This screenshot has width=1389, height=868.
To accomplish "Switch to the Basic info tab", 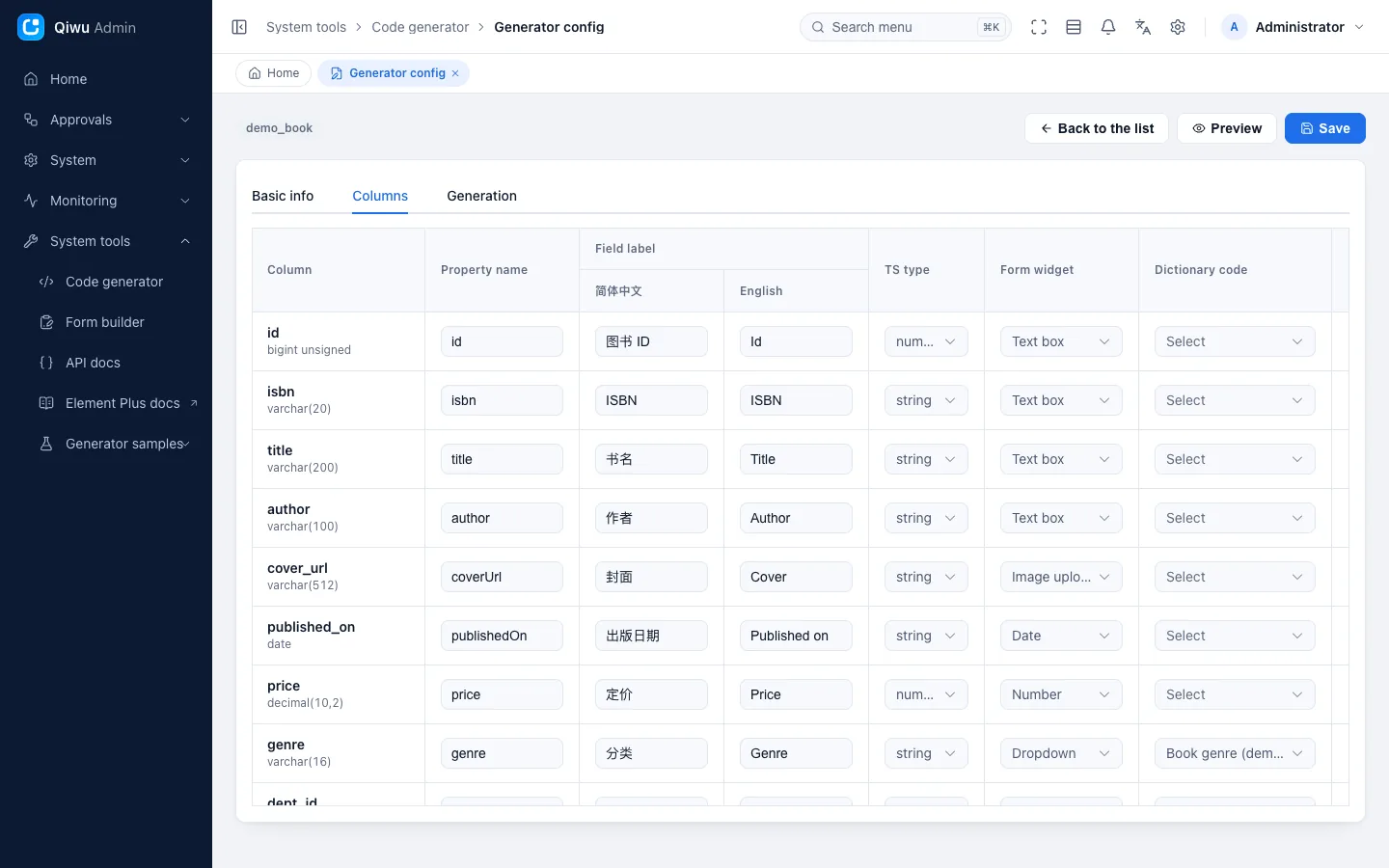I will 283,196.
